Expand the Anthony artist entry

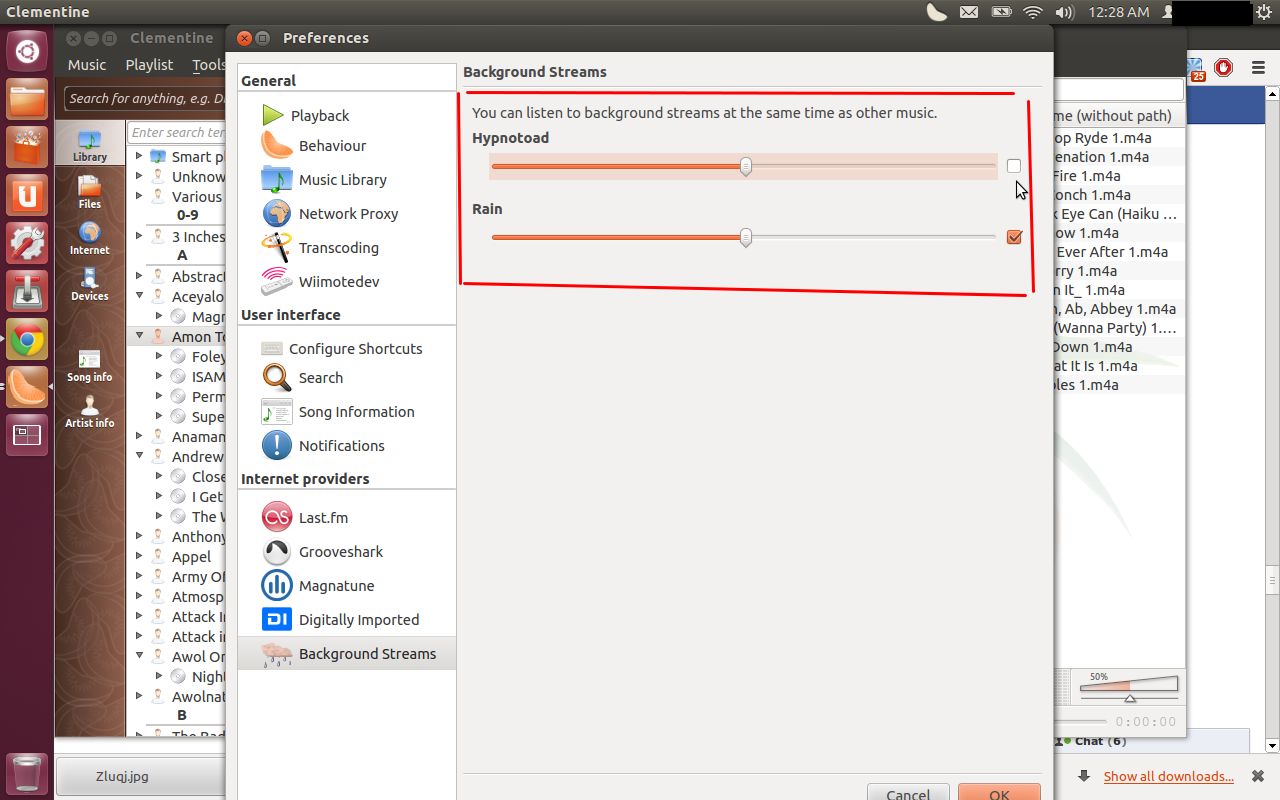[138, 536]
